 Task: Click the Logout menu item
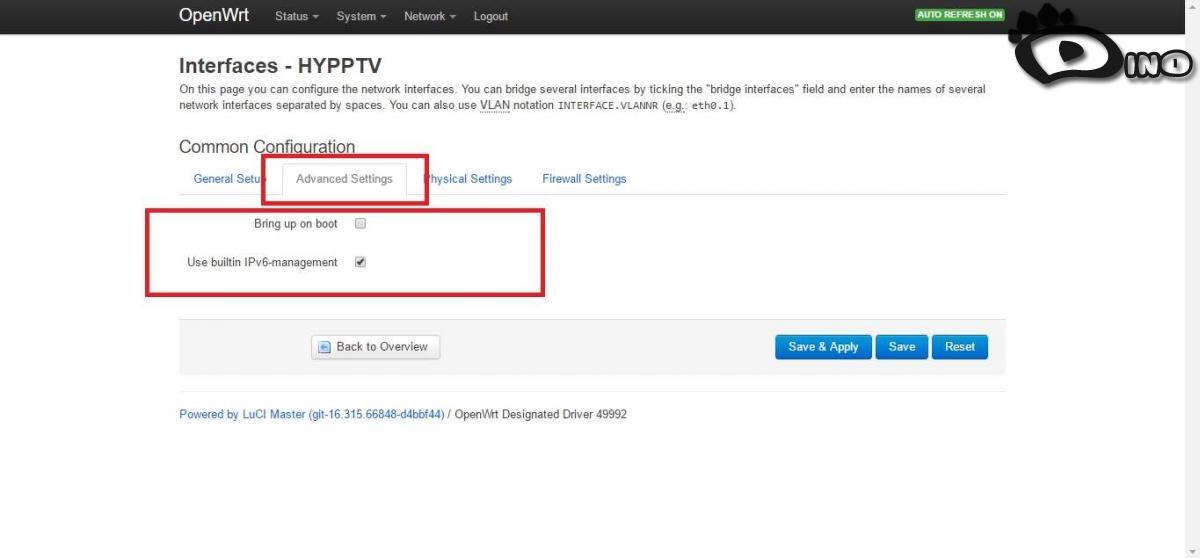[x=490, y=16]
